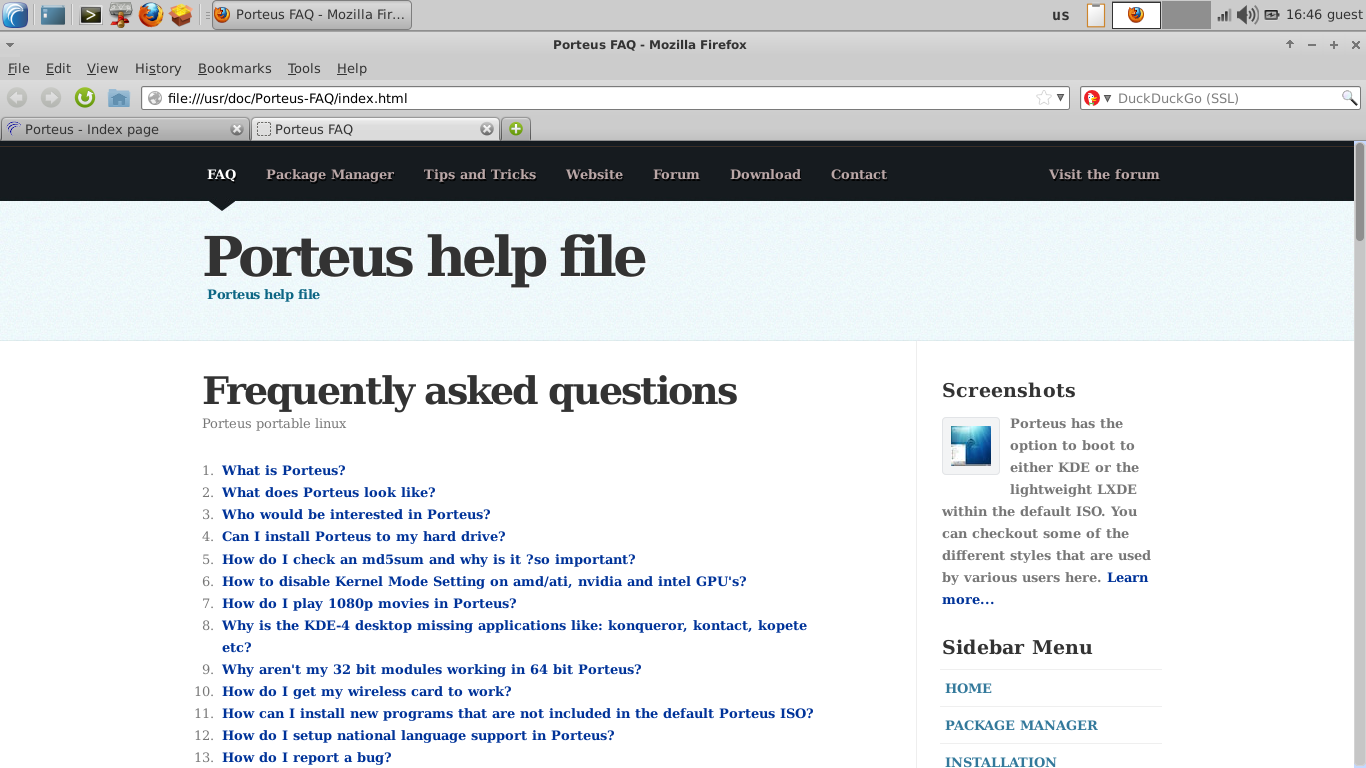Open the URL history dropdown arrow
1366x768 pixels.
coord(1061,98)
